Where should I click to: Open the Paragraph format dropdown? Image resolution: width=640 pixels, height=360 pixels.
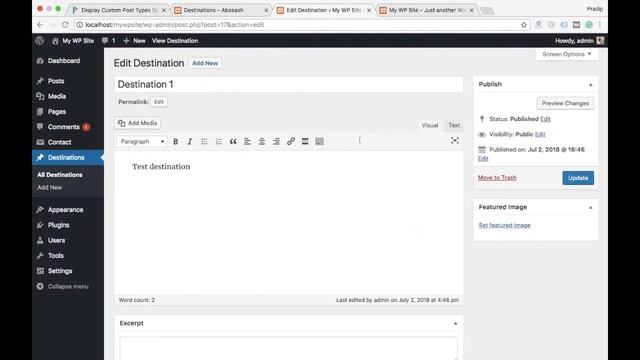point(142,141)
